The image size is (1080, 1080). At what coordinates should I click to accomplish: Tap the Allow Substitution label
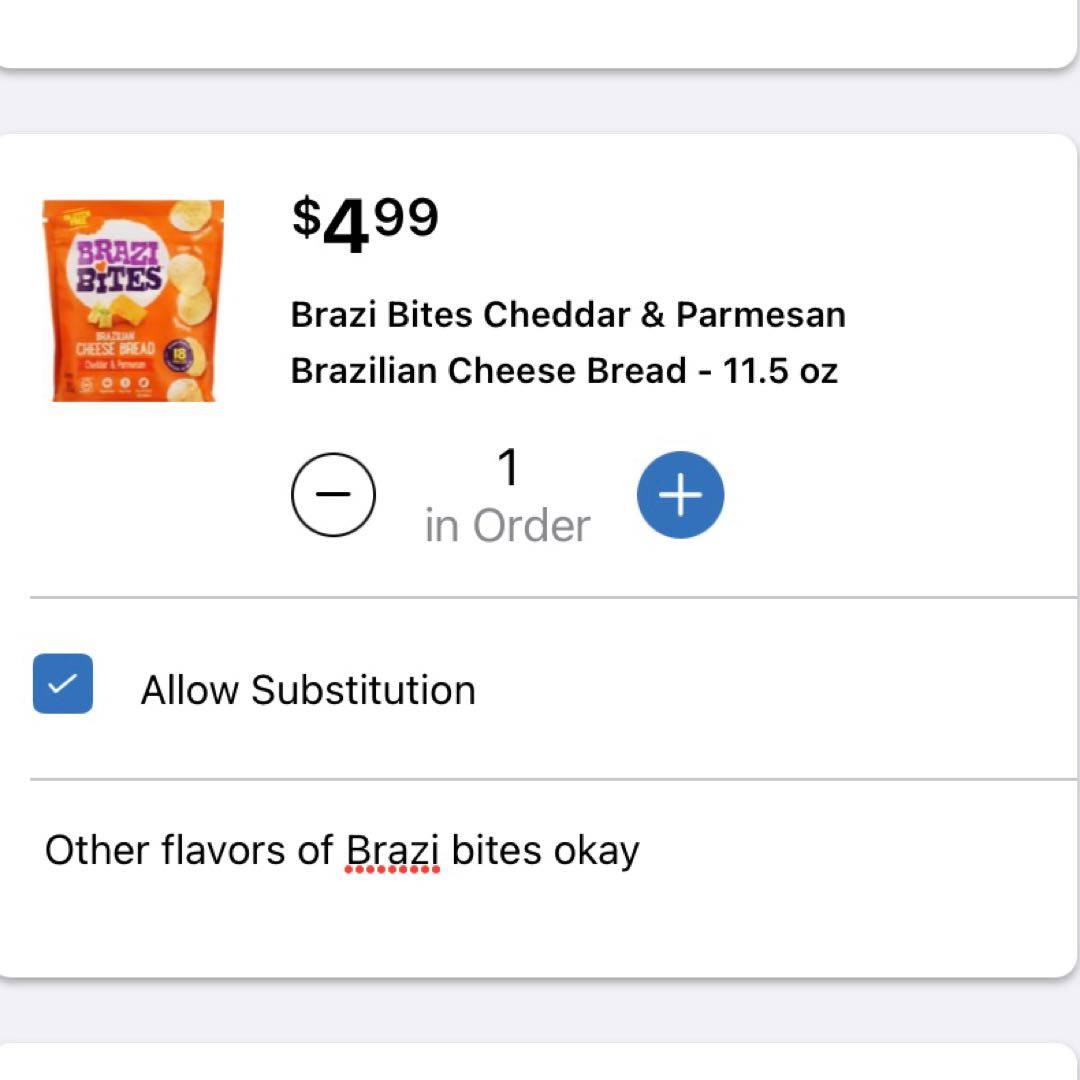pos(308,690)
